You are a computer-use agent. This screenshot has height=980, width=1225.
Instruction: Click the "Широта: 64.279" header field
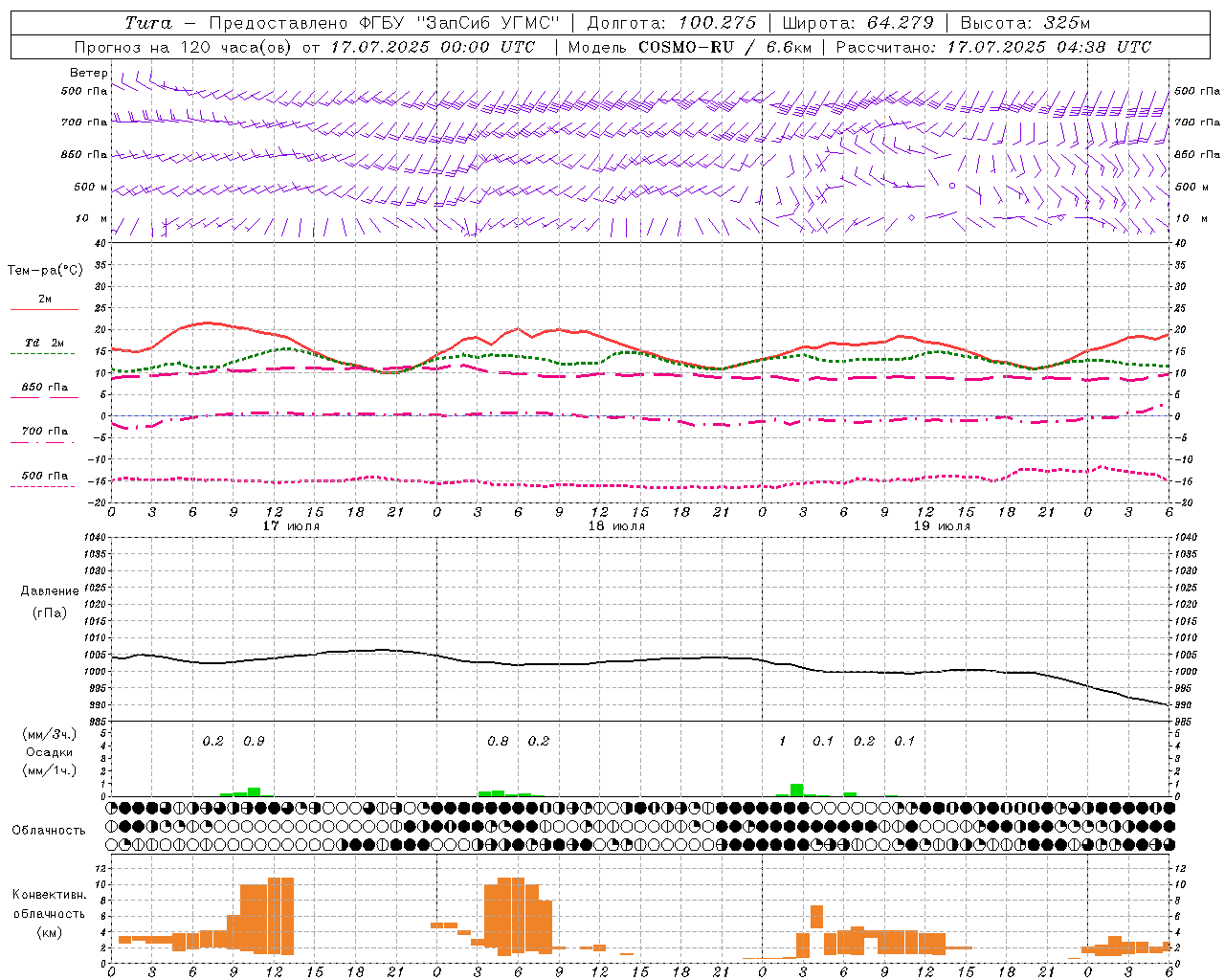pyautogui.click(x=857, y=23)
